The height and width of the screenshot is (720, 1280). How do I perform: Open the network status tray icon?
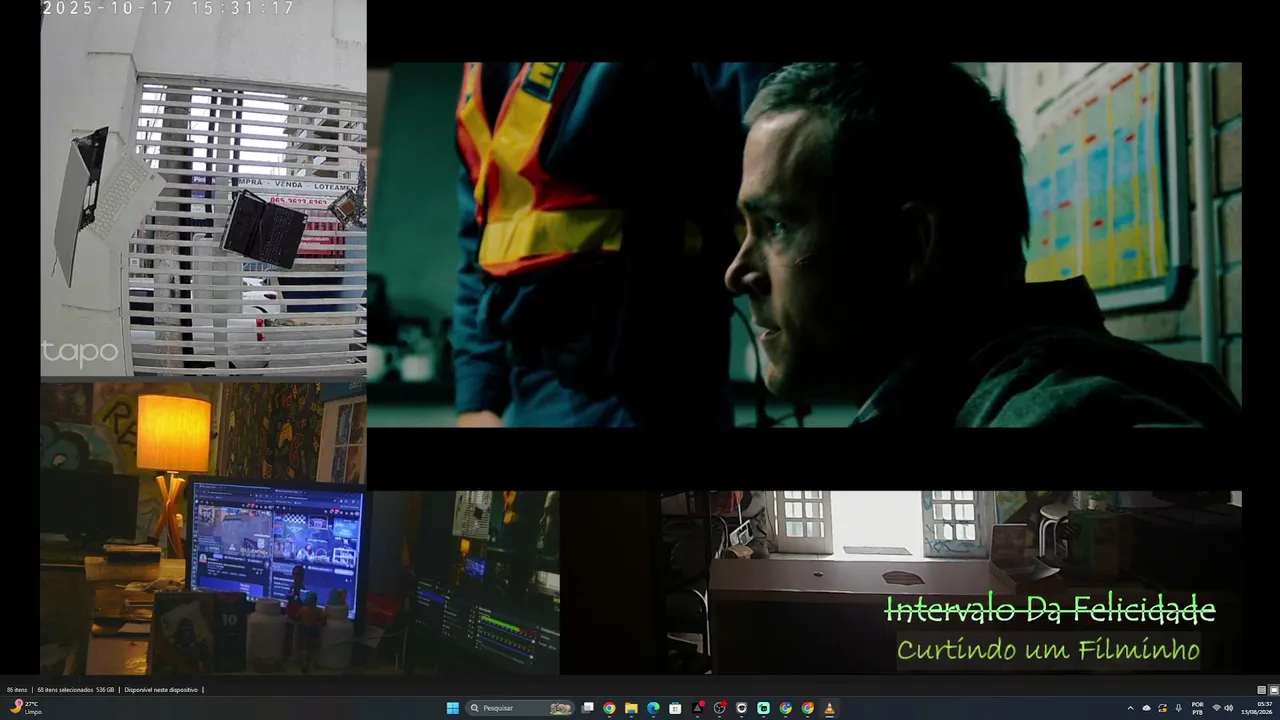pyautogui.click(x=1216, y=708)
